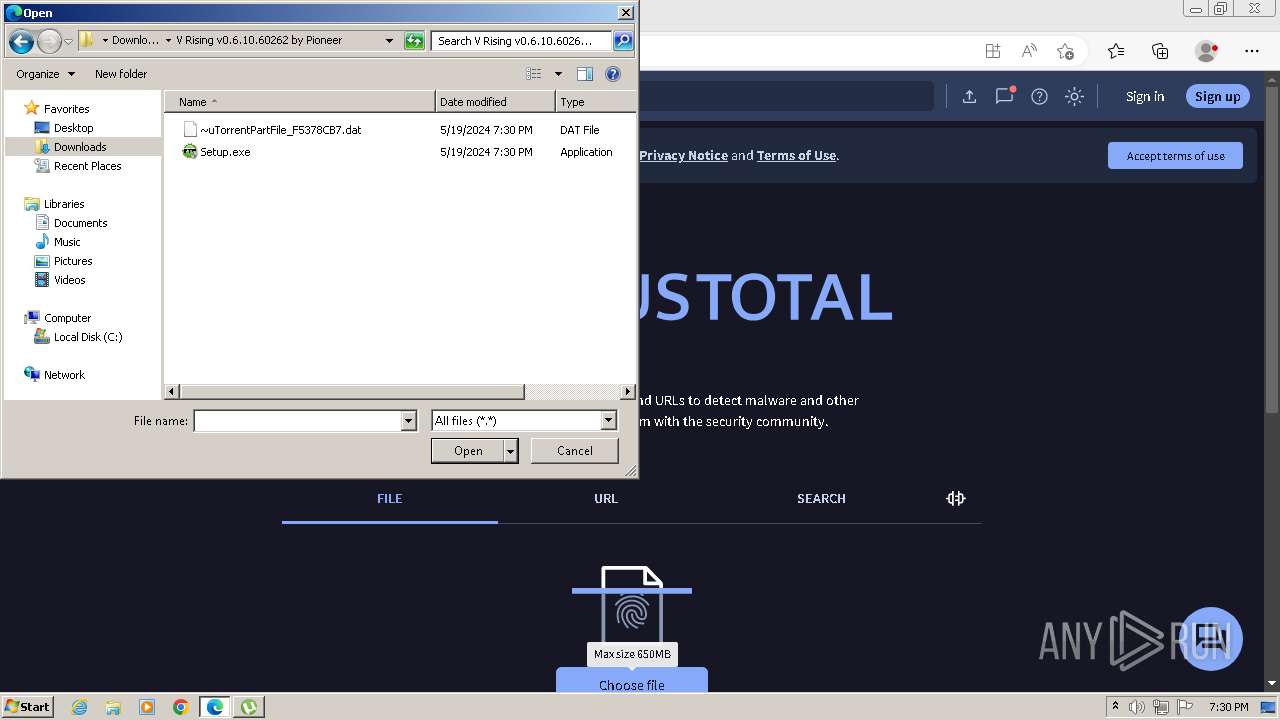Toggle the preview pane button
The width and height of the screenshot is (1280, 720).
[x=585, y=74]
